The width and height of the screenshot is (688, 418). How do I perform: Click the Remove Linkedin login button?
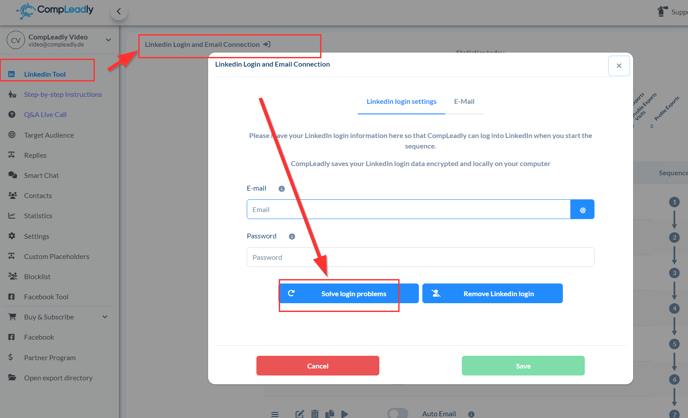click(x=492, y=293)
